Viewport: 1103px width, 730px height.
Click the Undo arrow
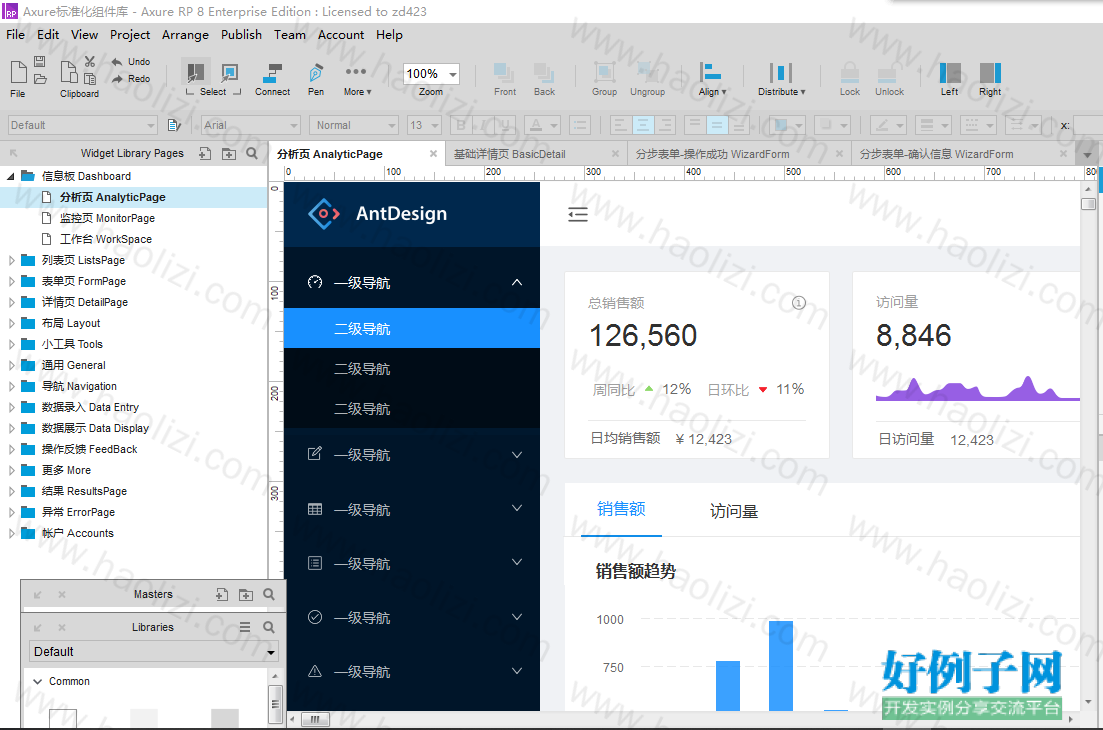point(117,62)
